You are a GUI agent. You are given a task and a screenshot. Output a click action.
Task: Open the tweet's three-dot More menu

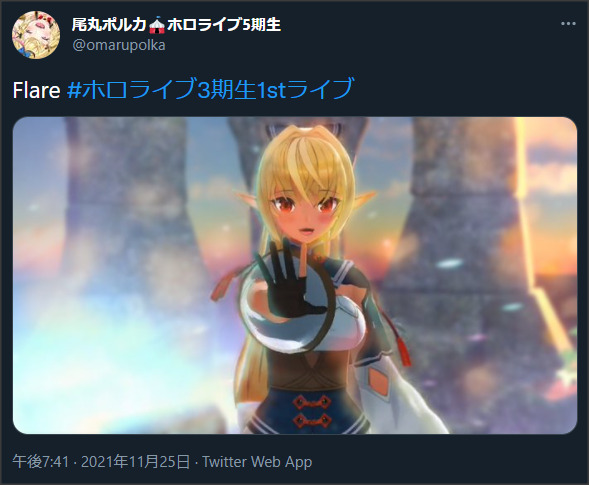(568, 24)
